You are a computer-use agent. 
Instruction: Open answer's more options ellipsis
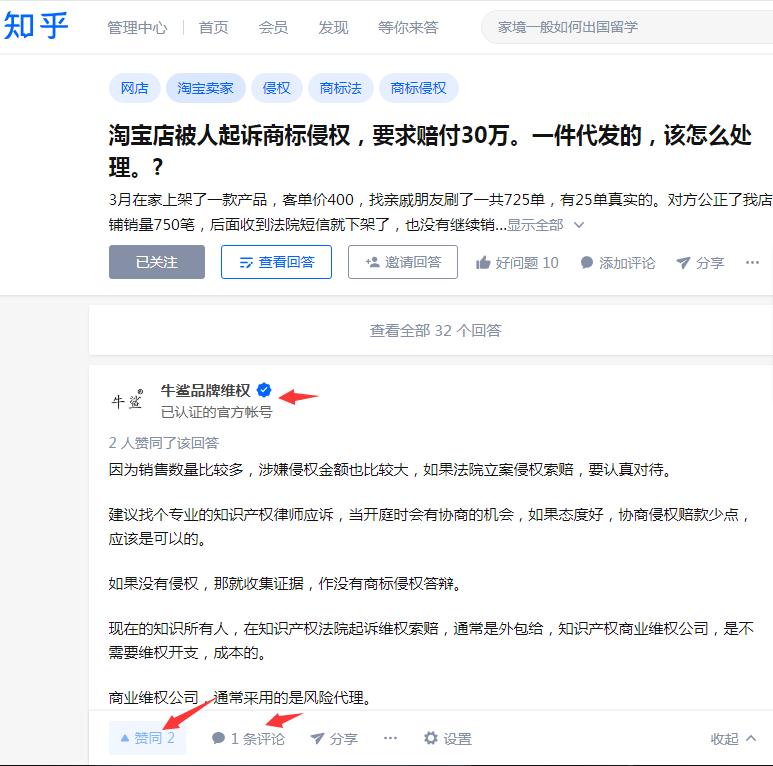(390, 738)
